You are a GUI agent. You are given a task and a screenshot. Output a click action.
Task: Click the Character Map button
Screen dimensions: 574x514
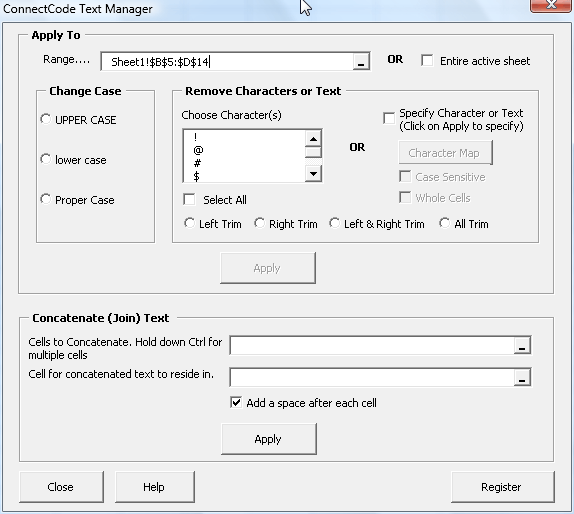pyautogui.click(x=445, y=153)
